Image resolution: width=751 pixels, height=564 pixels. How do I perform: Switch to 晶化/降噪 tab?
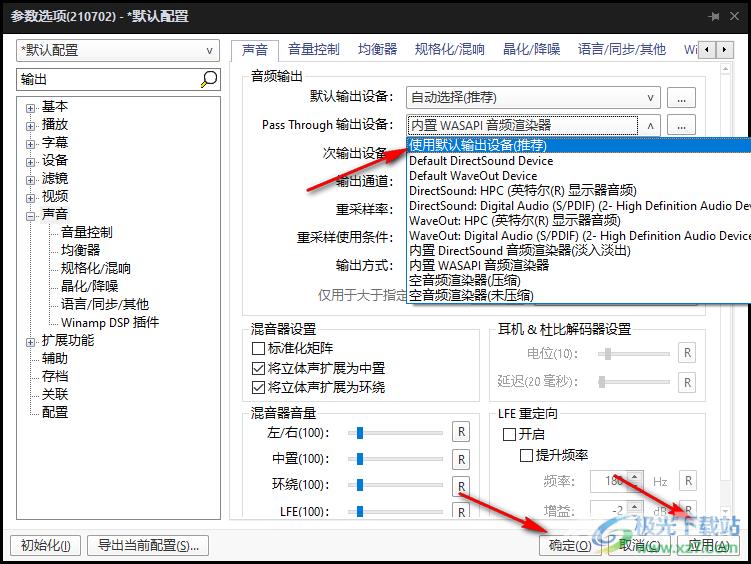coord(532,49)
